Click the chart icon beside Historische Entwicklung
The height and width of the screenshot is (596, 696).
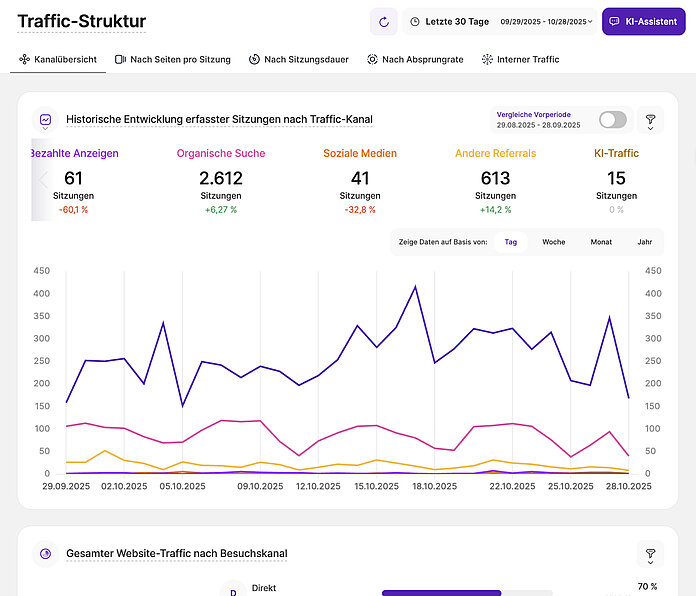(45, 120)
